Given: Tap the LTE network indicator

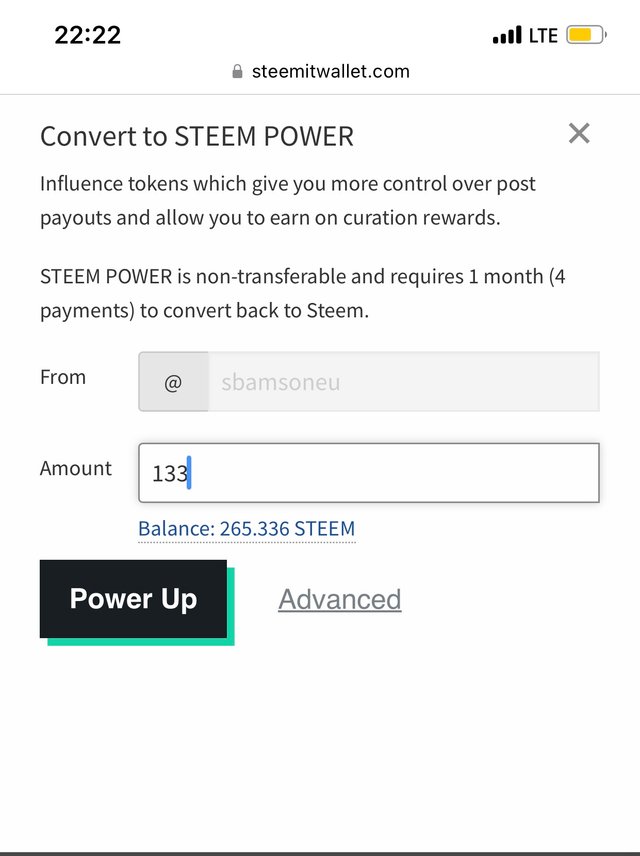Looking at the screenshot, I should (x=543, y=36).
